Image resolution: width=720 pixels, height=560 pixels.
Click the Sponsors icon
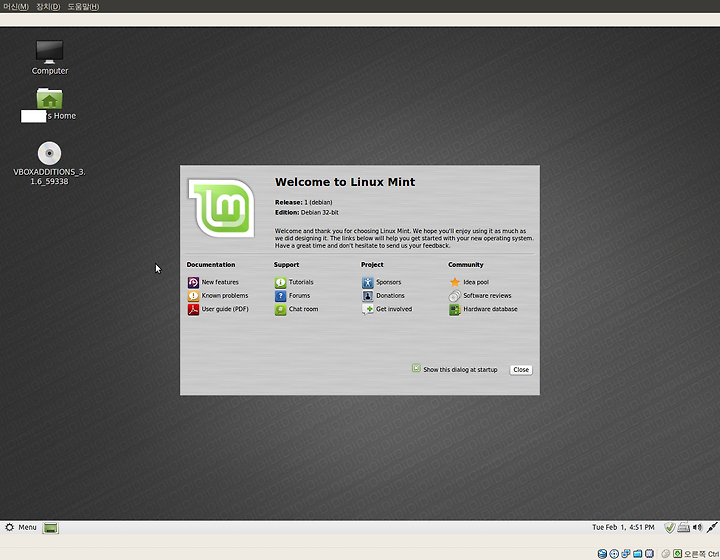coord(368,282)
